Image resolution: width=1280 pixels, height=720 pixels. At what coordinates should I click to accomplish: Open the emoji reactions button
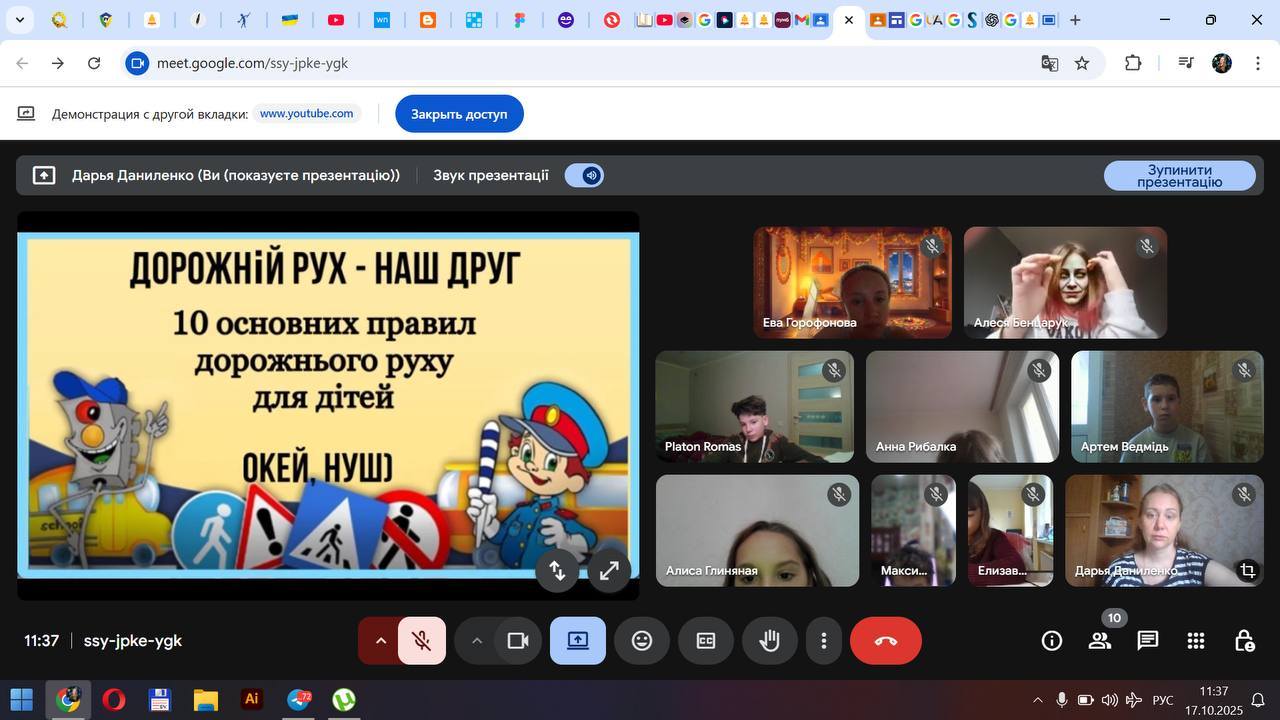[x=642, y=641]
